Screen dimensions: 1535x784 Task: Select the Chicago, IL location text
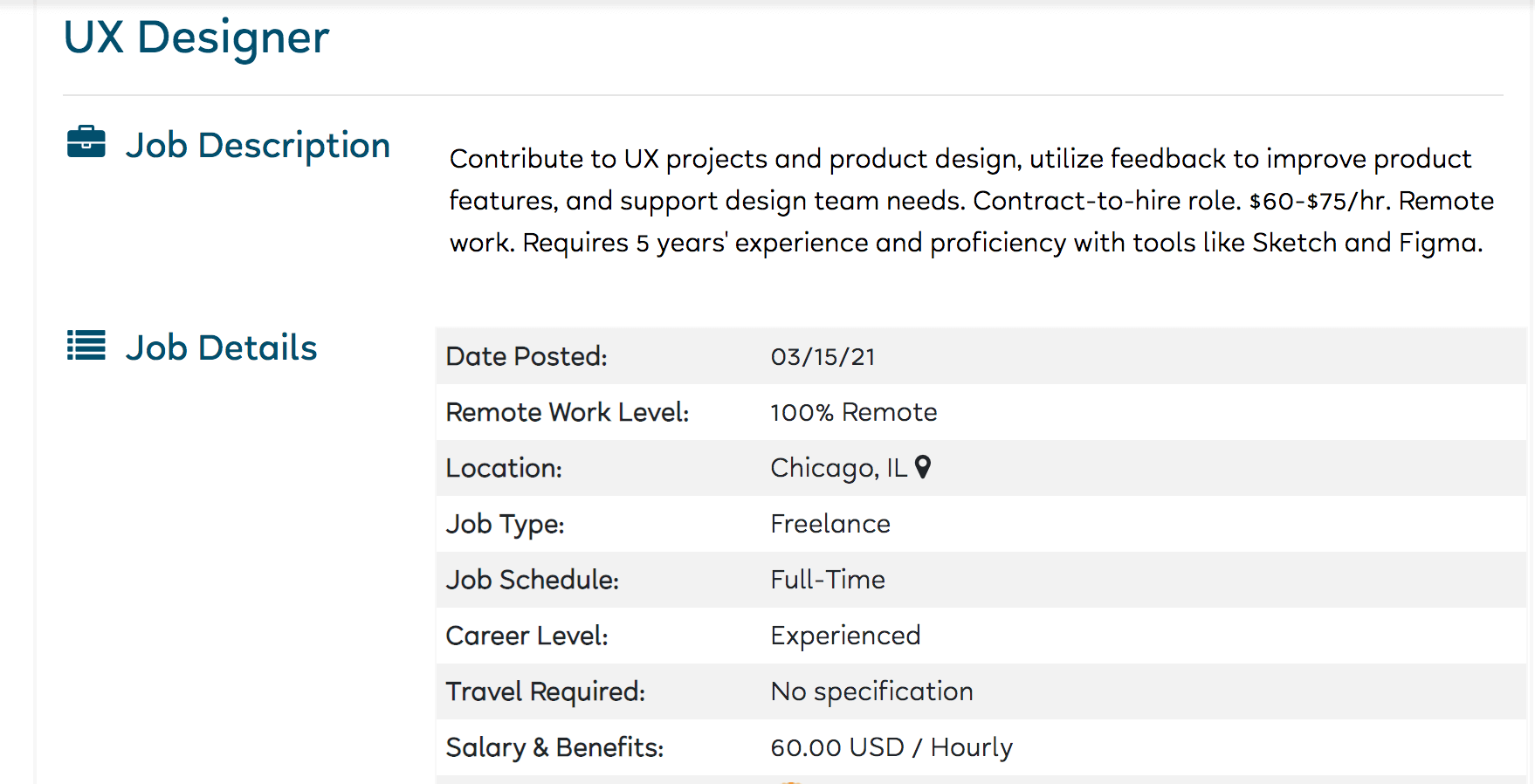pyautogui.click(x=838, y=469)
